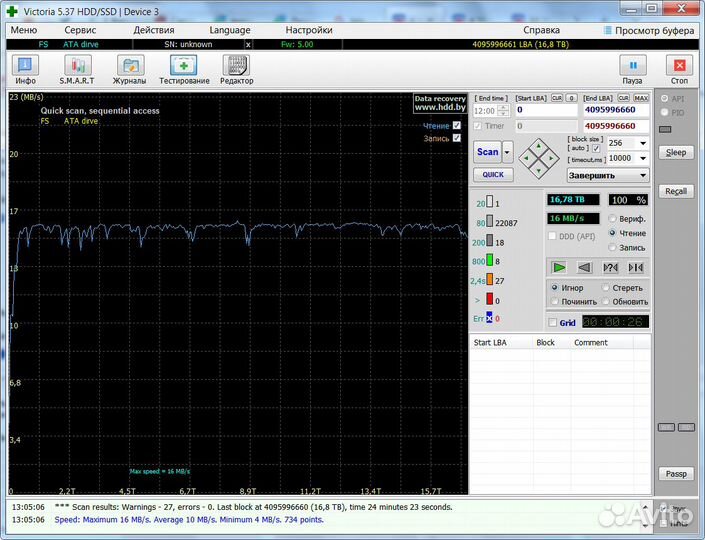The image size is (705, 540).
Task: Toggle the Чтение graph line checkbox
Action: (x=457, y=126)
